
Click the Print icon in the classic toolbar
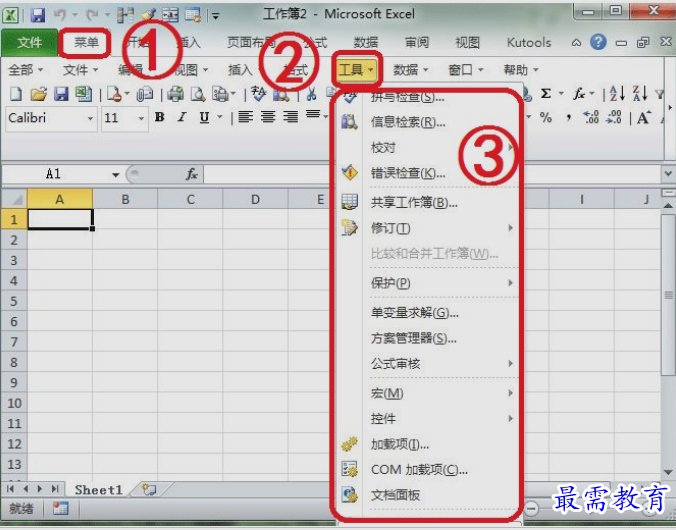pyautogui.click(x=175, y=94)
